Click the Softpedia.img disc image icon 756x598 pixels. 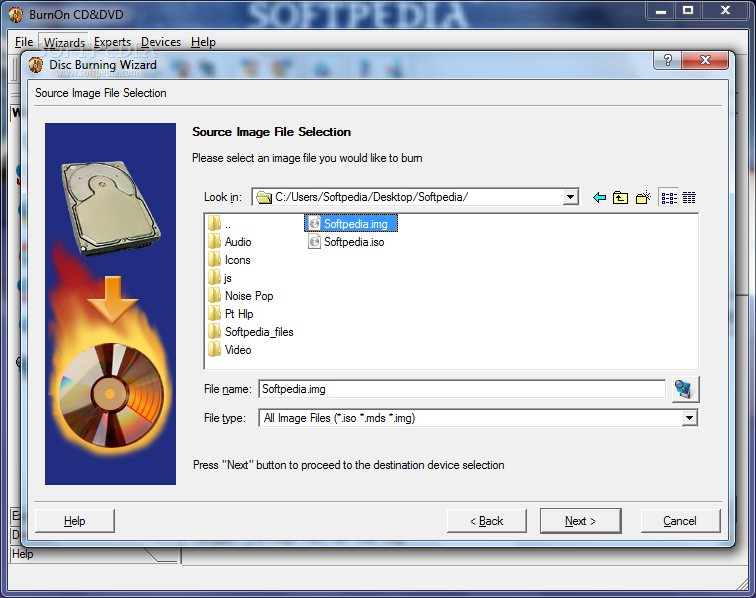click(x=314, y=224)
